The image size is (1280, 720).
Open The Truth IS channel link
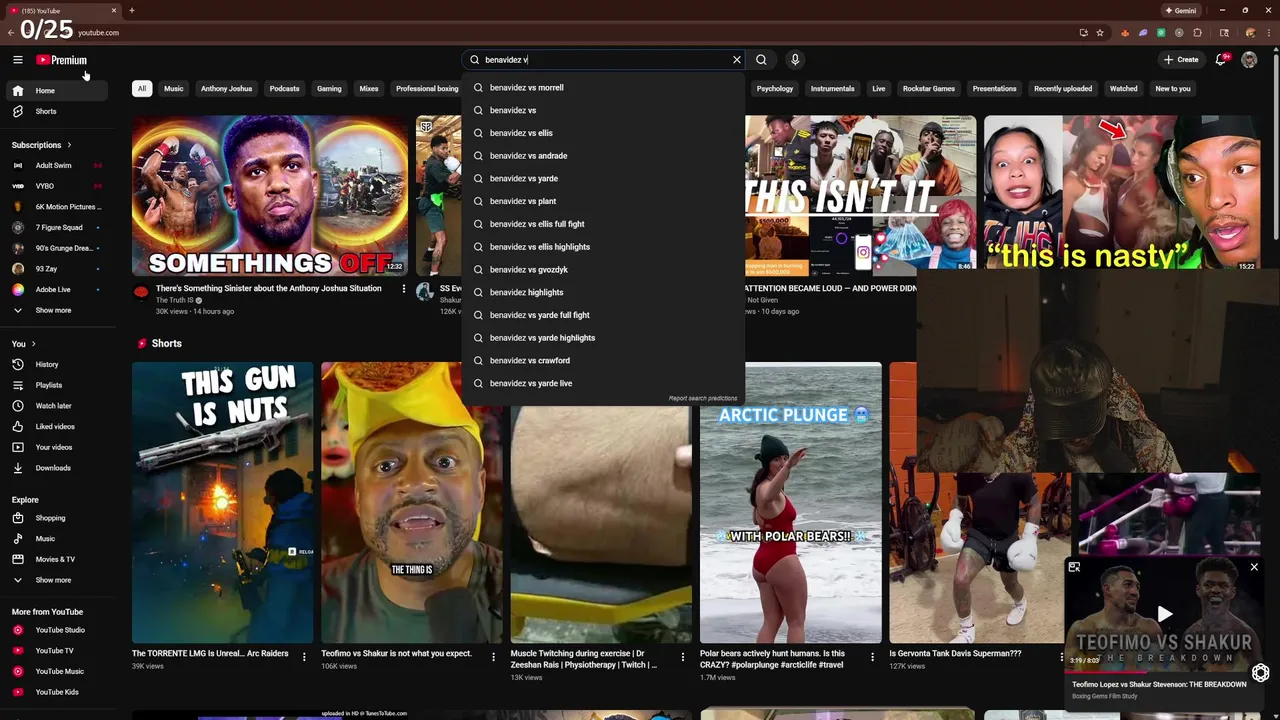tap(175, 300)
